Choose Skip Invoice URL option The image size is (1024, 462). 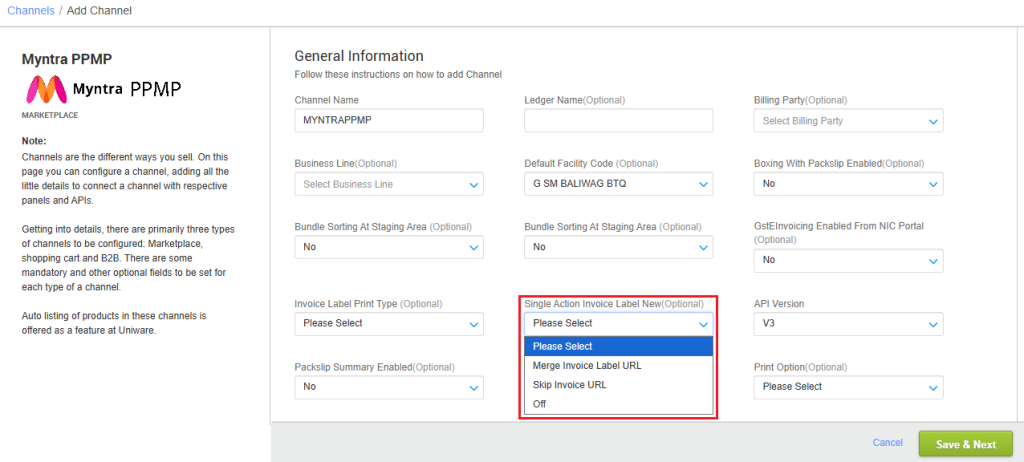pos(618,385)
